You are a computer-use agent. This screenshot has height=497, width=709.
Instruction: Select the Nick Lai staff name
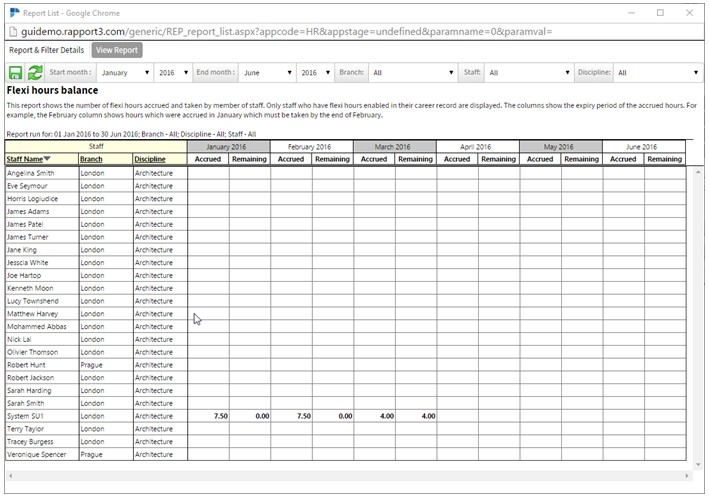(x=19, y=339)
